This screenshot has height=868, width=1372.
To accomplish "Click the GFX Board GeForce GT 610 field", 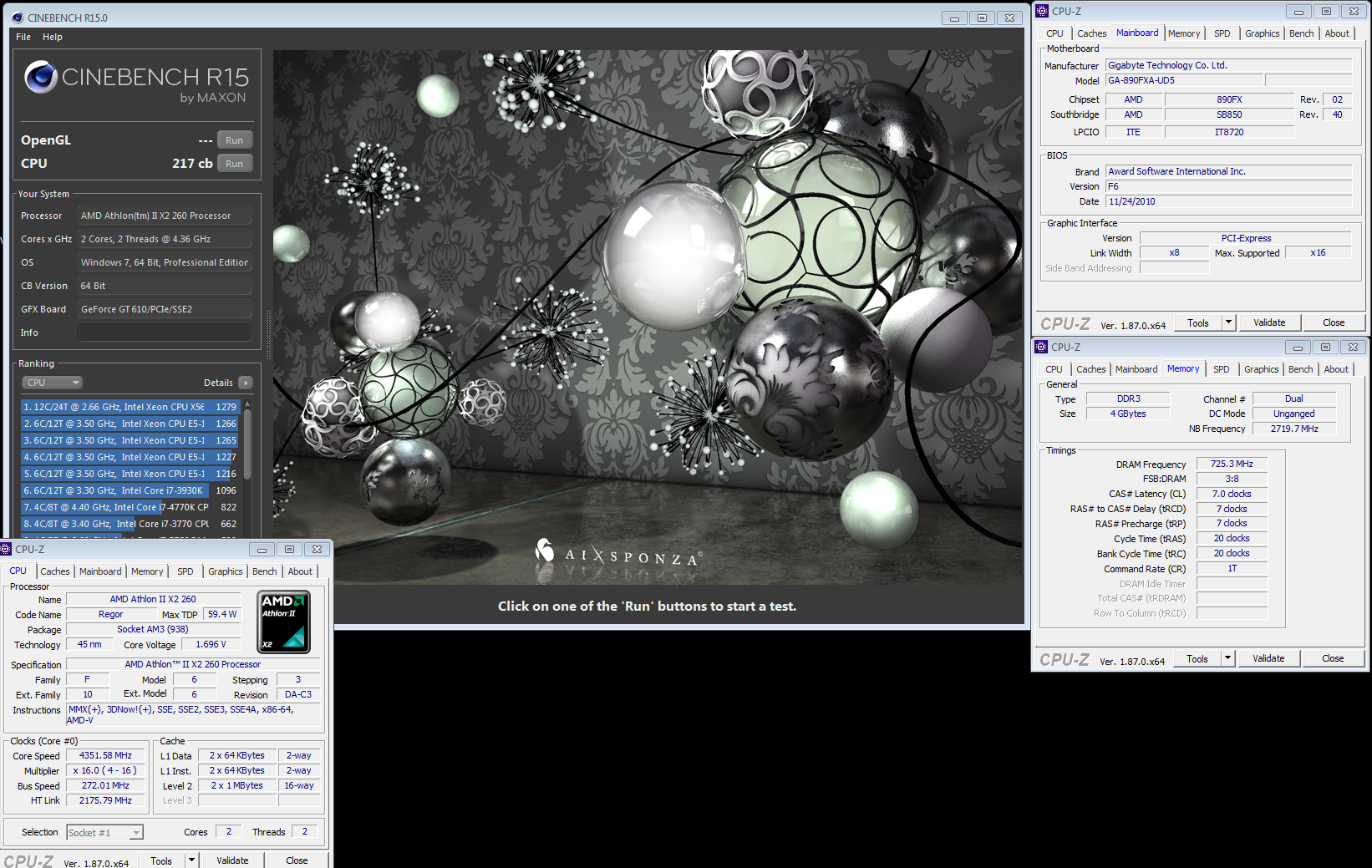I will pos(165,309).
